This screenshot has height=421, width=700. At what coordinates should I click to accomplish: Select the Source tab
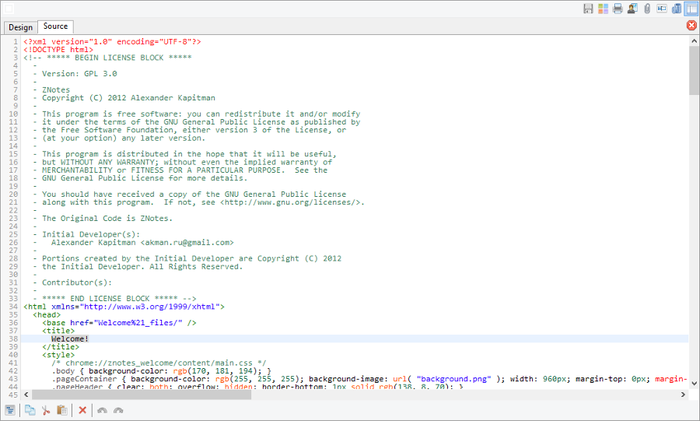pyautogui.click(x=55, y=26)
